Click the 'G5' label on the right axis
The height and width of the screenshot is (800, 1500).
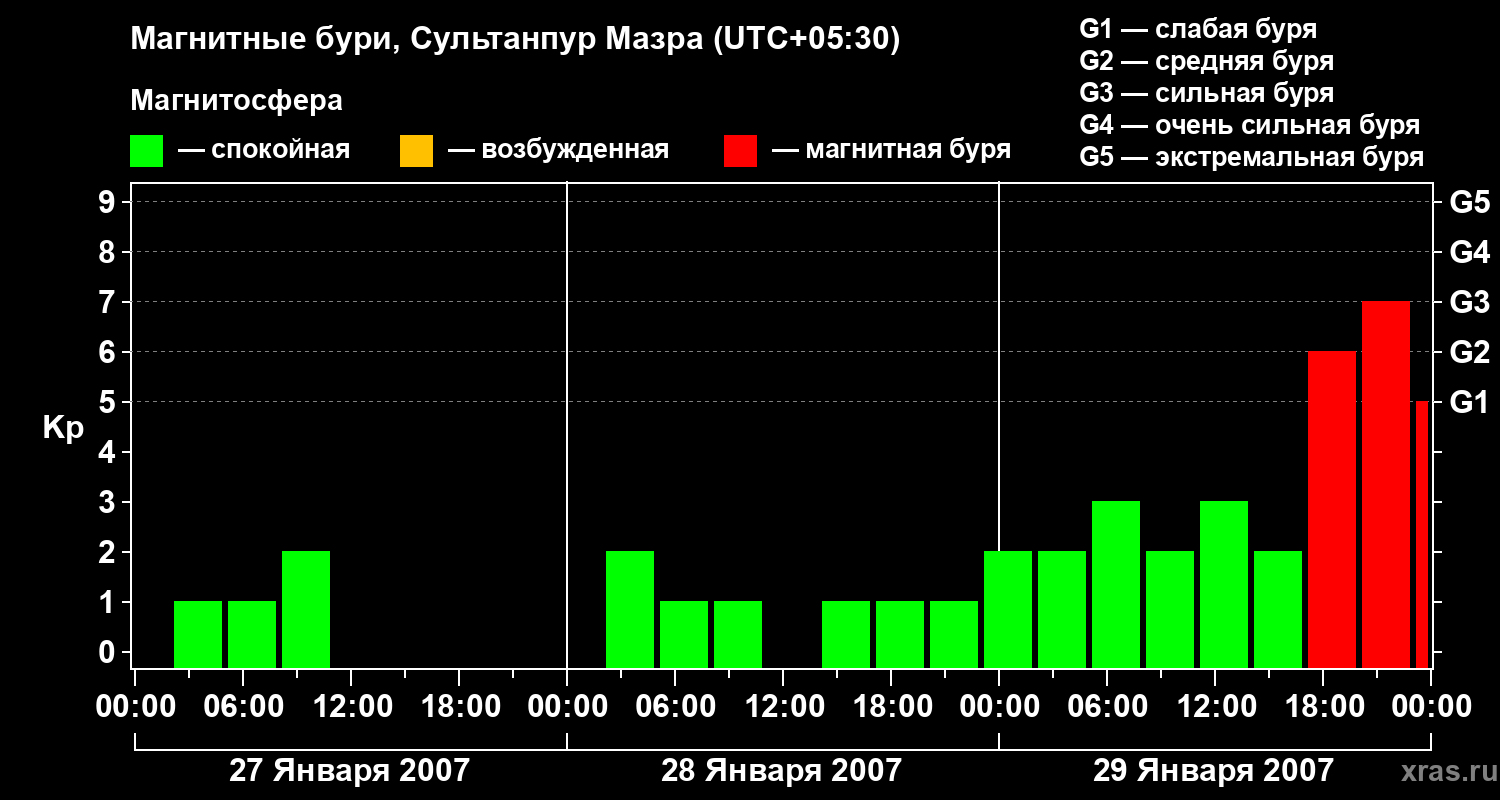1469,202
